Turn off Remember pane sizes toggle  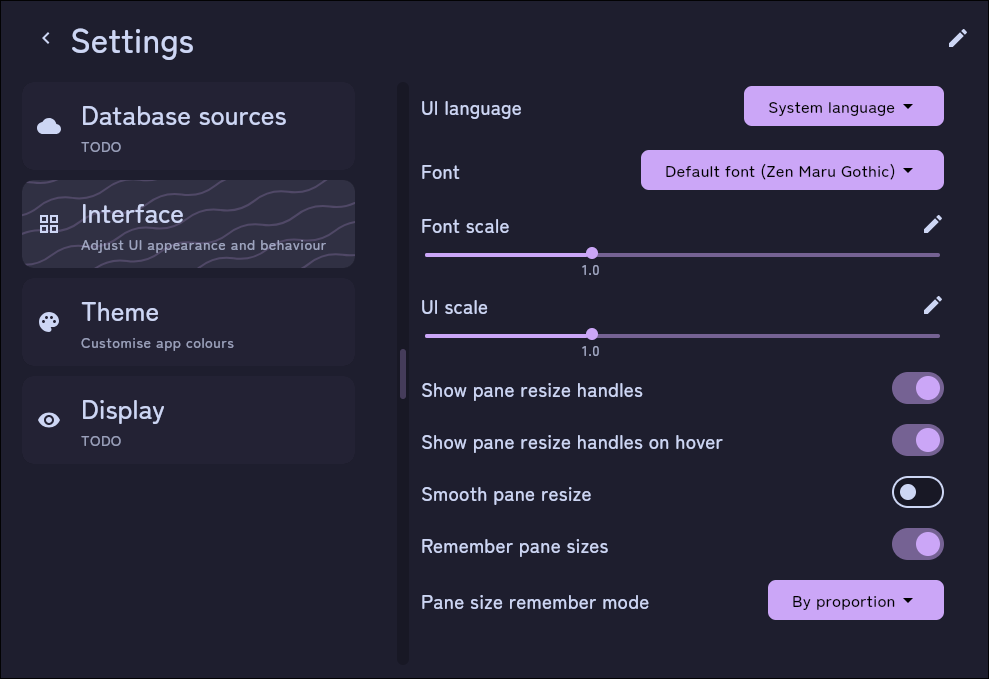pyautogui.click(x=918, y=544)
